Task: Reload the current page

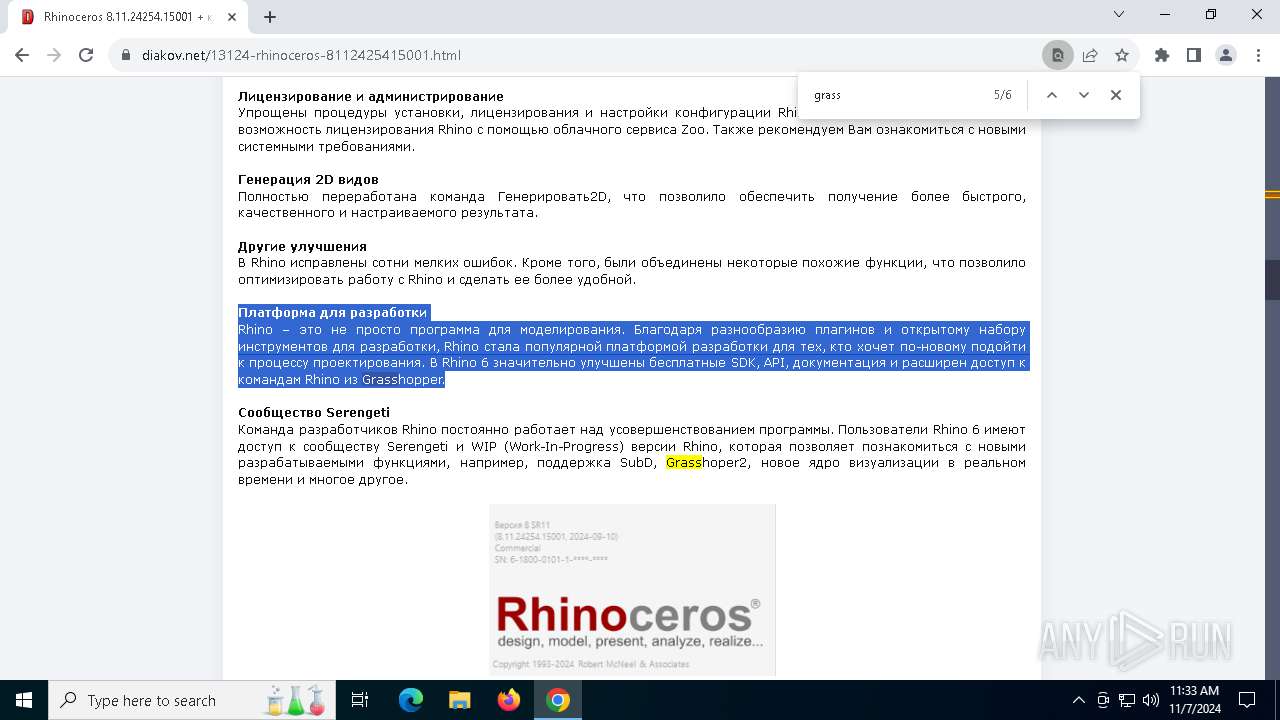Action: pos(86,55)
